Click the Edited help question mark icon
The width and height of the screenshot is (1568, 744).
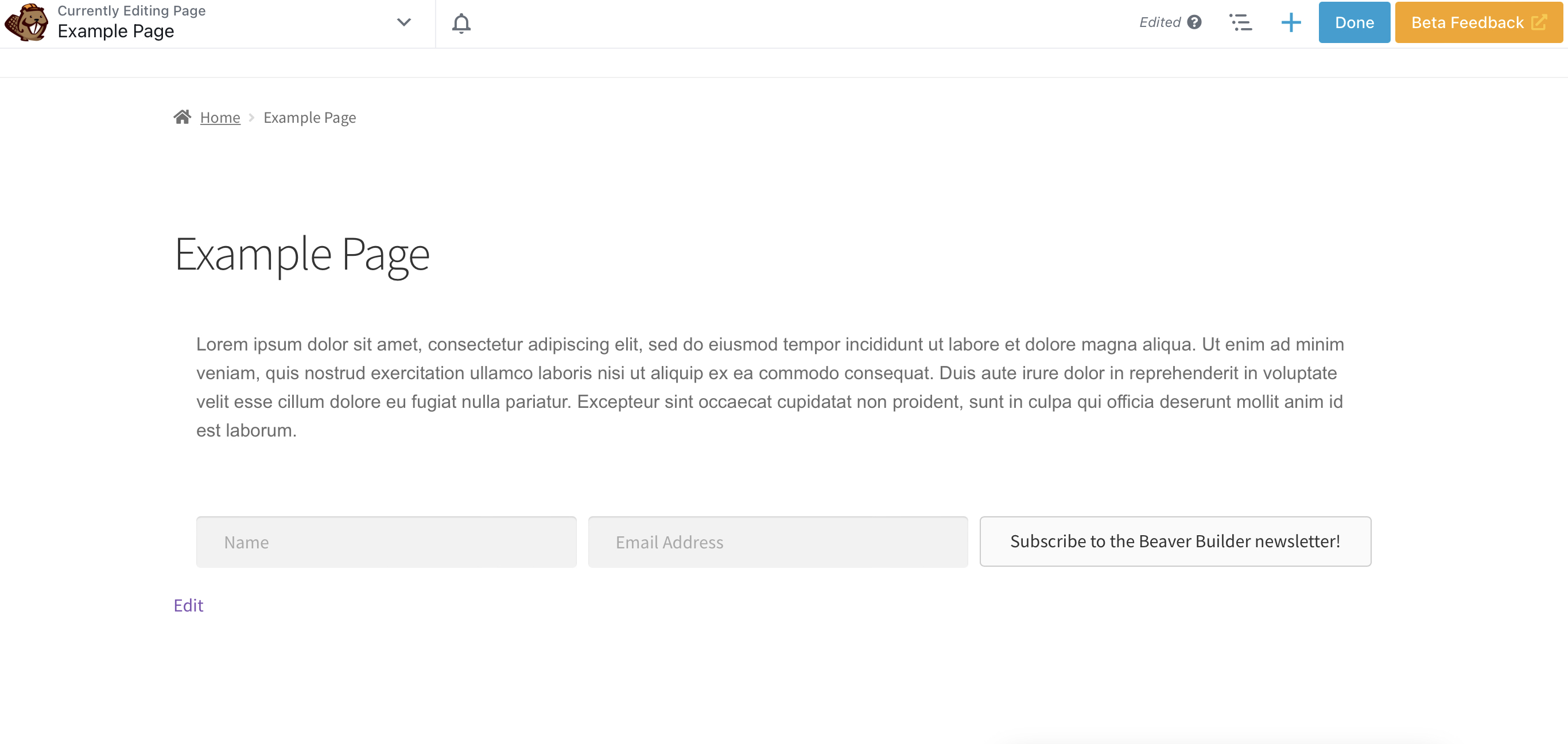[1194, 22]
